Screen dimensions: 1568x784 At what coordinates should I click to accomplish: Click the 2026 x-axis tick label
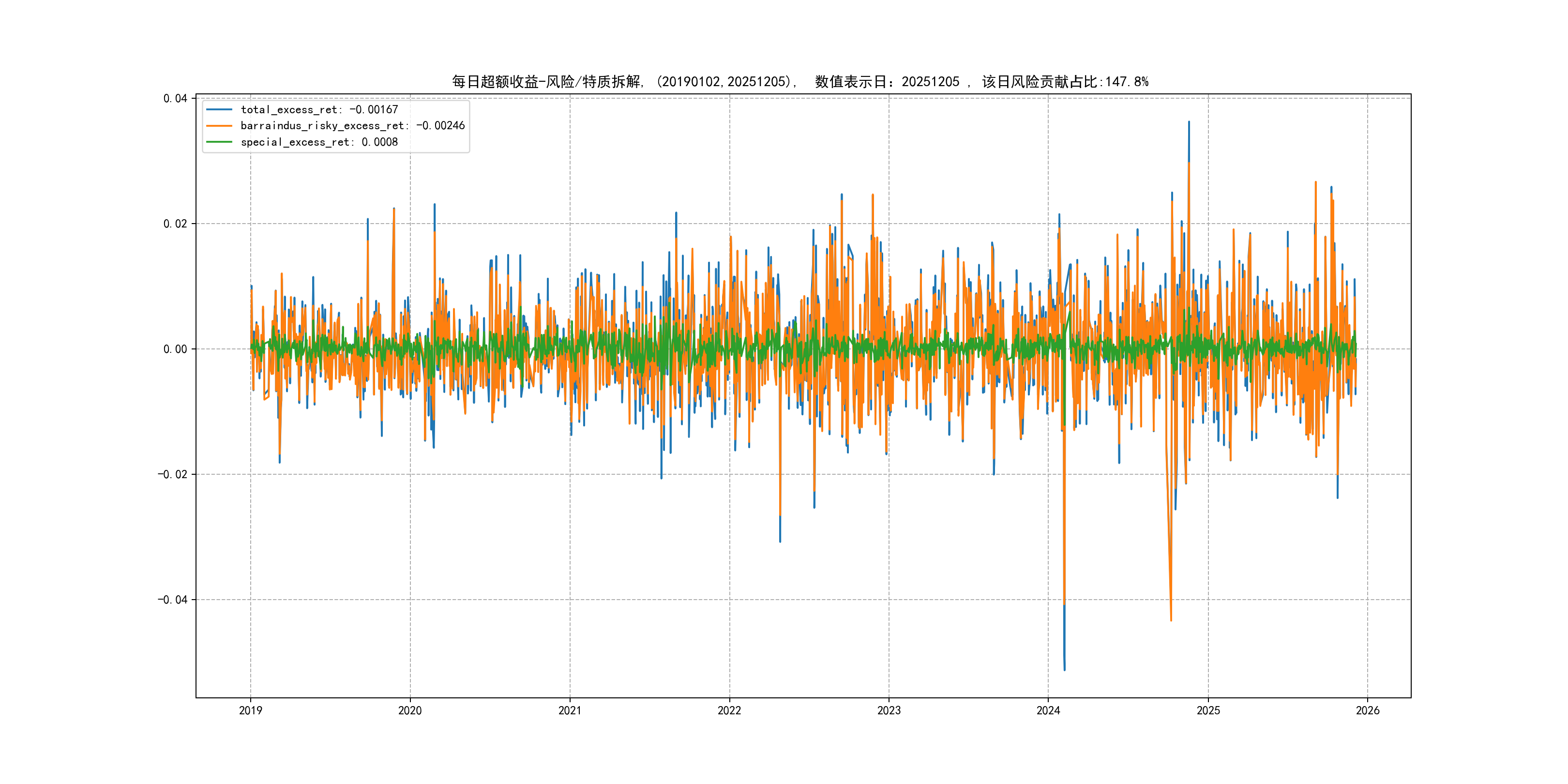click(1368, 710)
